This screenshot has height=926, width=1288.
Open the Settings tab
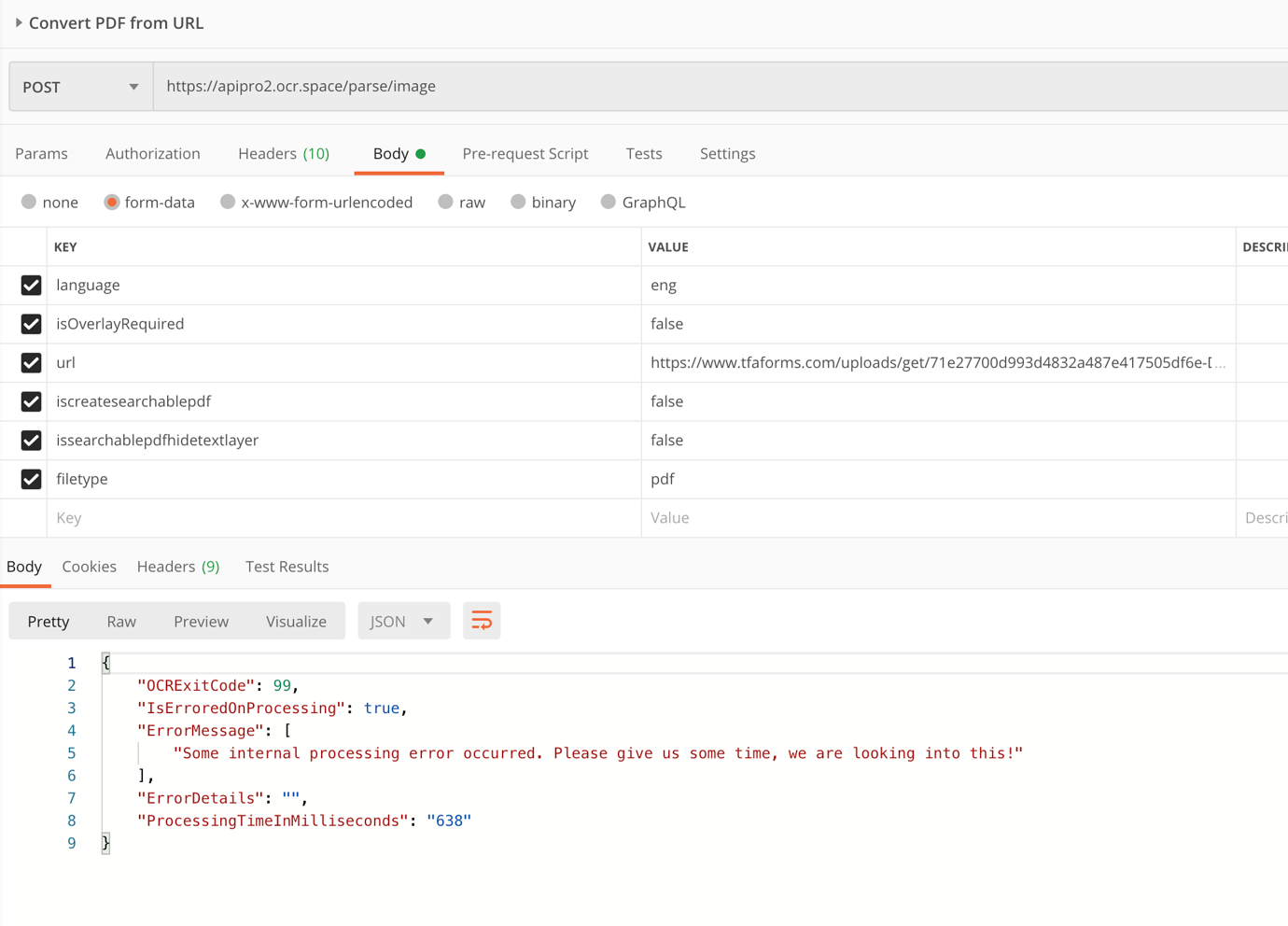(728, 154)
